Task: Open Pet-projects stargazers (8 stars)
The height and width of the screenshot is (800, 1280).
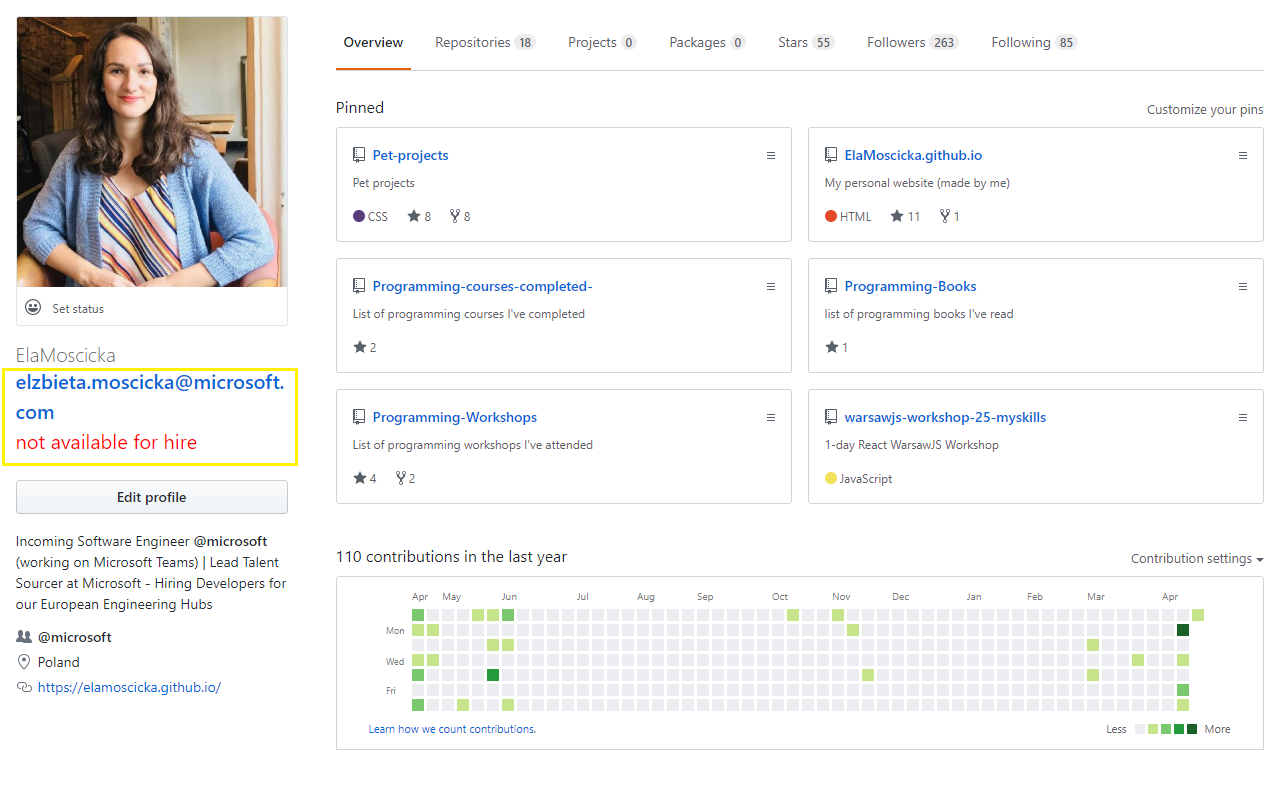Action: coord(419,216)
